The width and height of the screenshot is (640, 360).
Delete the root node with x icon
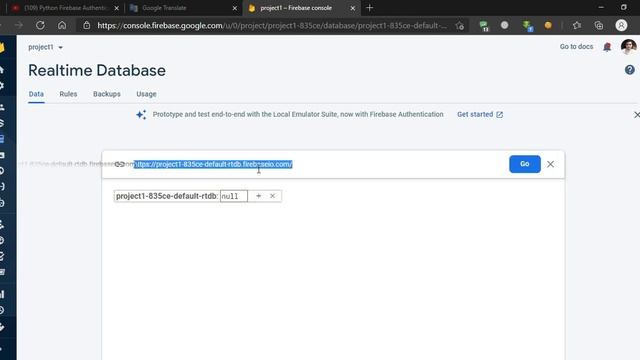click(272, 196)
